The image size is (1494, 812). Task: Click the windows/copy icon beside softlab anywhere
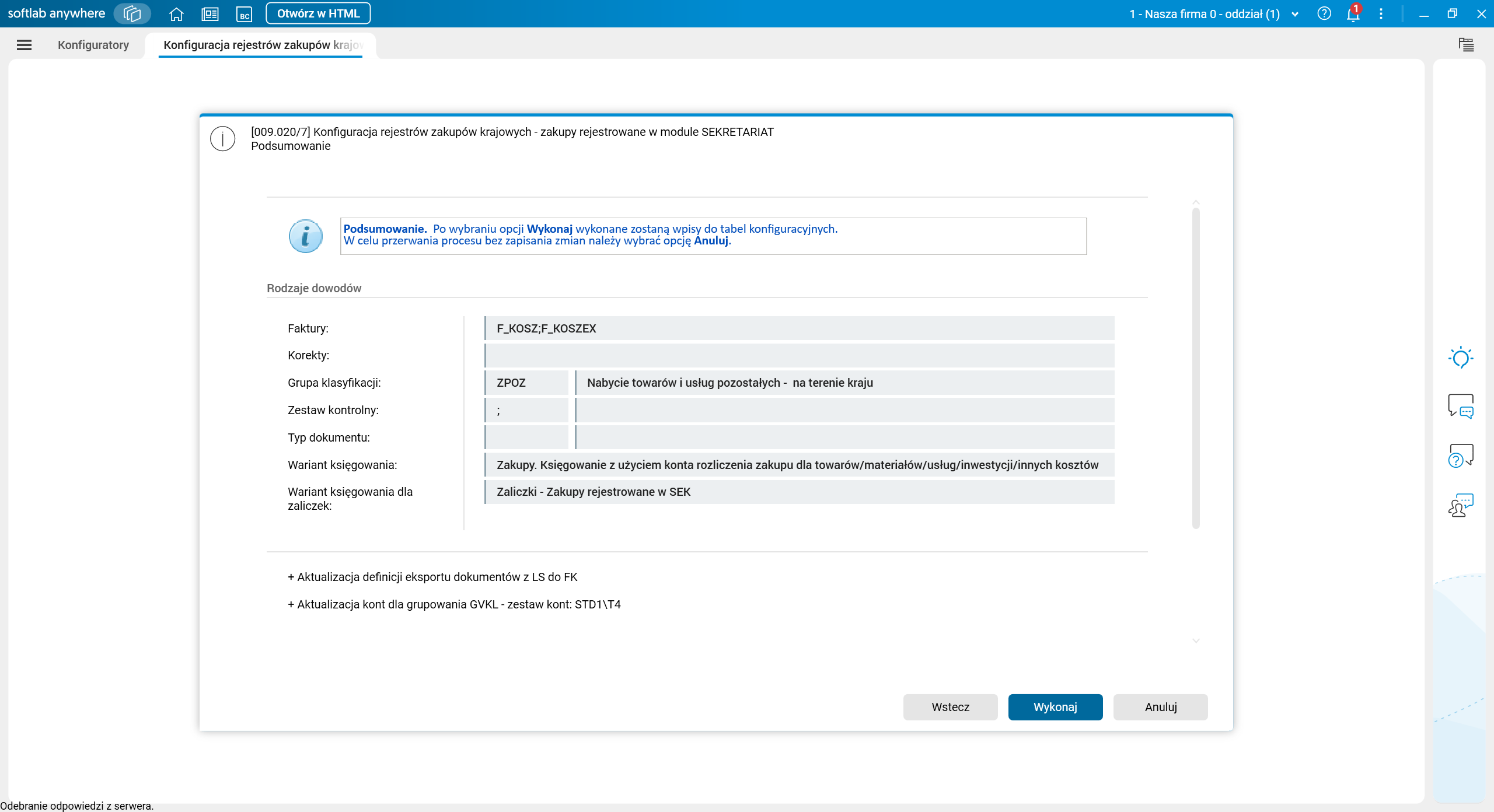pyautogui.click(x=132, y=13)
